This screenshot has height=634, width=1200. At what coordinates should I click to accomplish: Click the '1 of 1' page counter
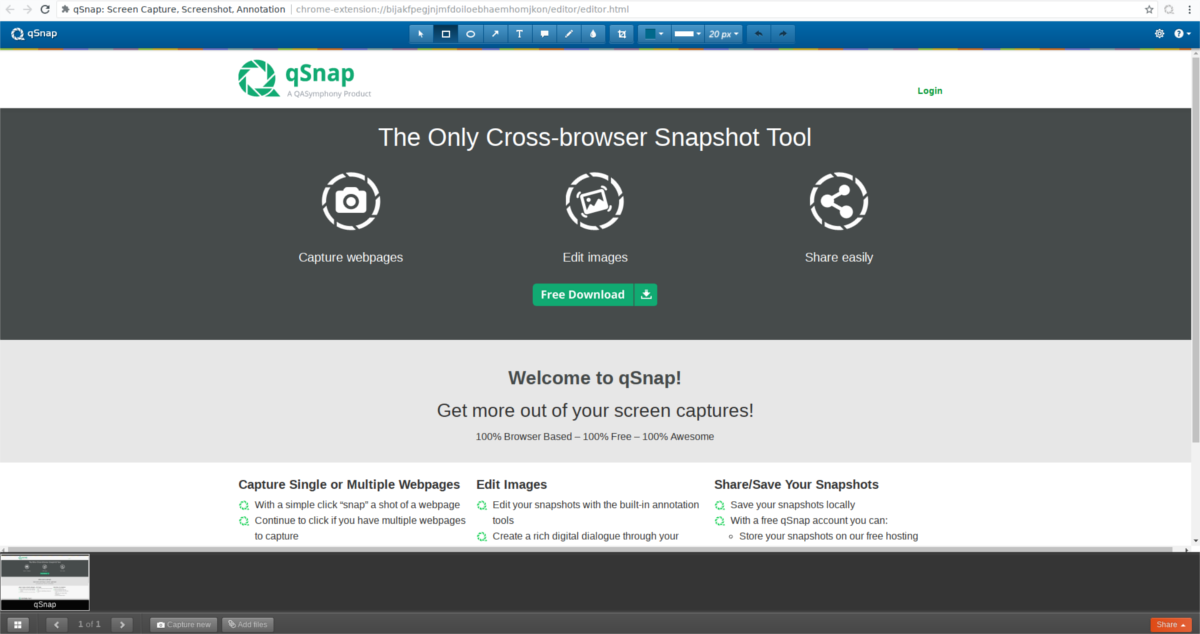point(89,624)
